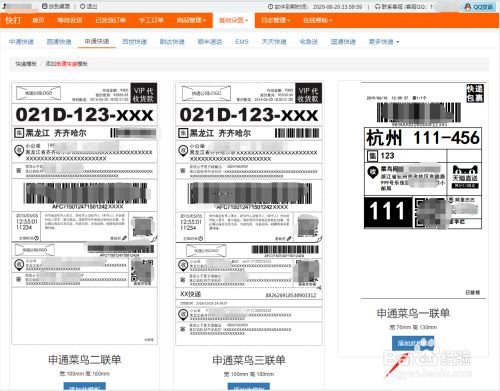The image size is (500, 391).
Task: Expand the 基础设置 dropdown menu
Action: pos(233,20)
